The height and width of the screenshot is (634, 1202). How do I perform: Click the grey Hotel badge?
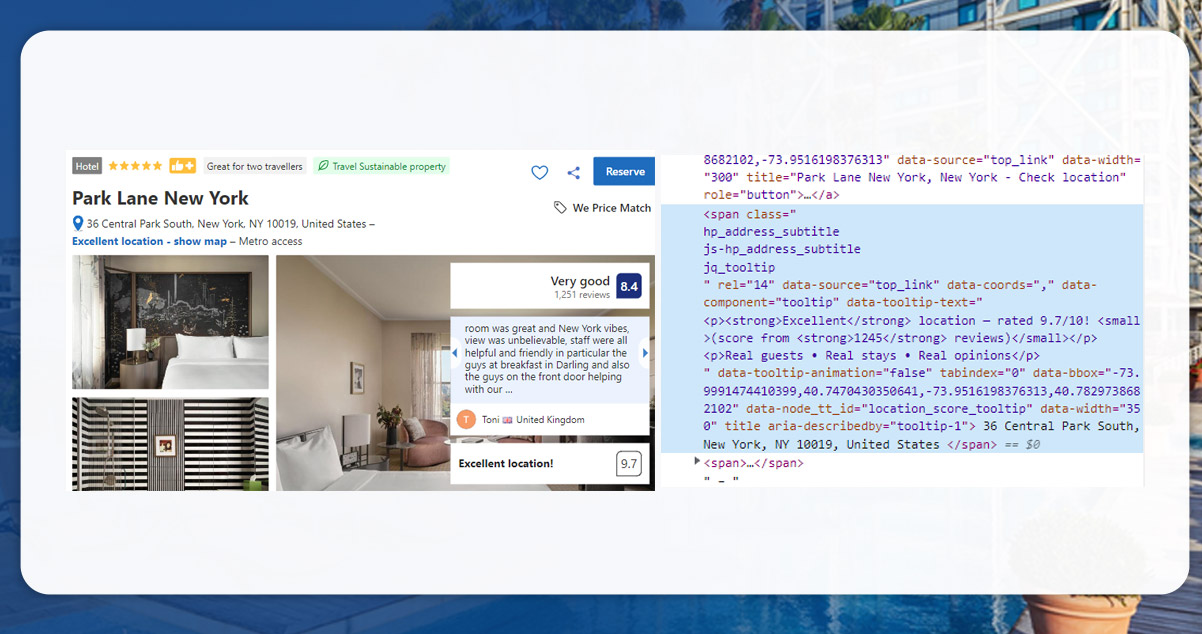87,166
